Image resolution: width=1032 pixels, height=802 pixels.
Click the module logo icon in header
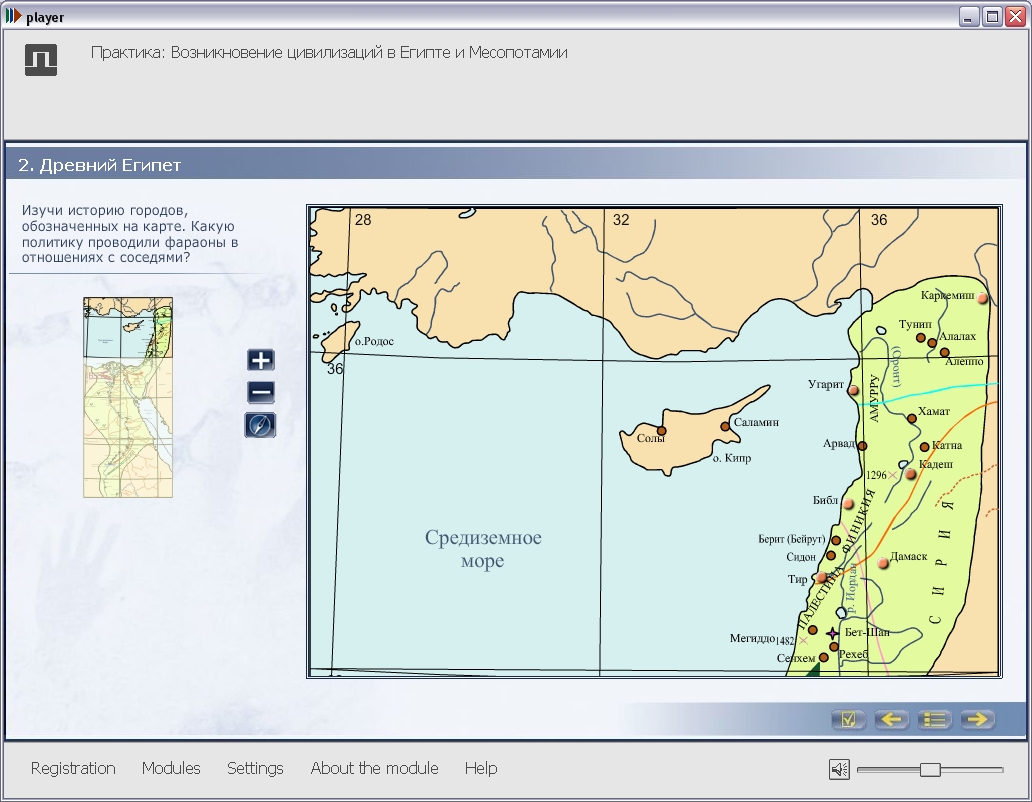[x=41, y=60]
